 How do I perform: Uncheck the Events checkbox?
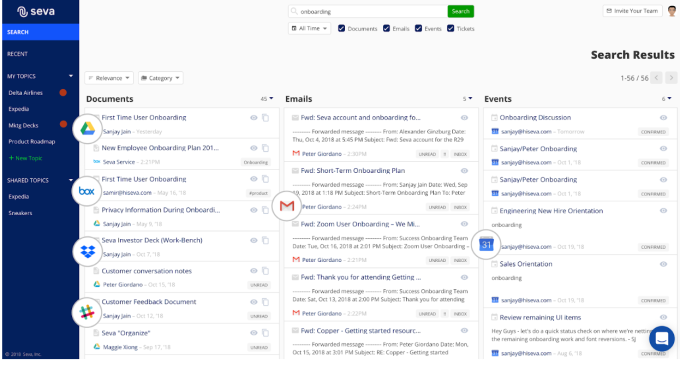click(418, 28)
